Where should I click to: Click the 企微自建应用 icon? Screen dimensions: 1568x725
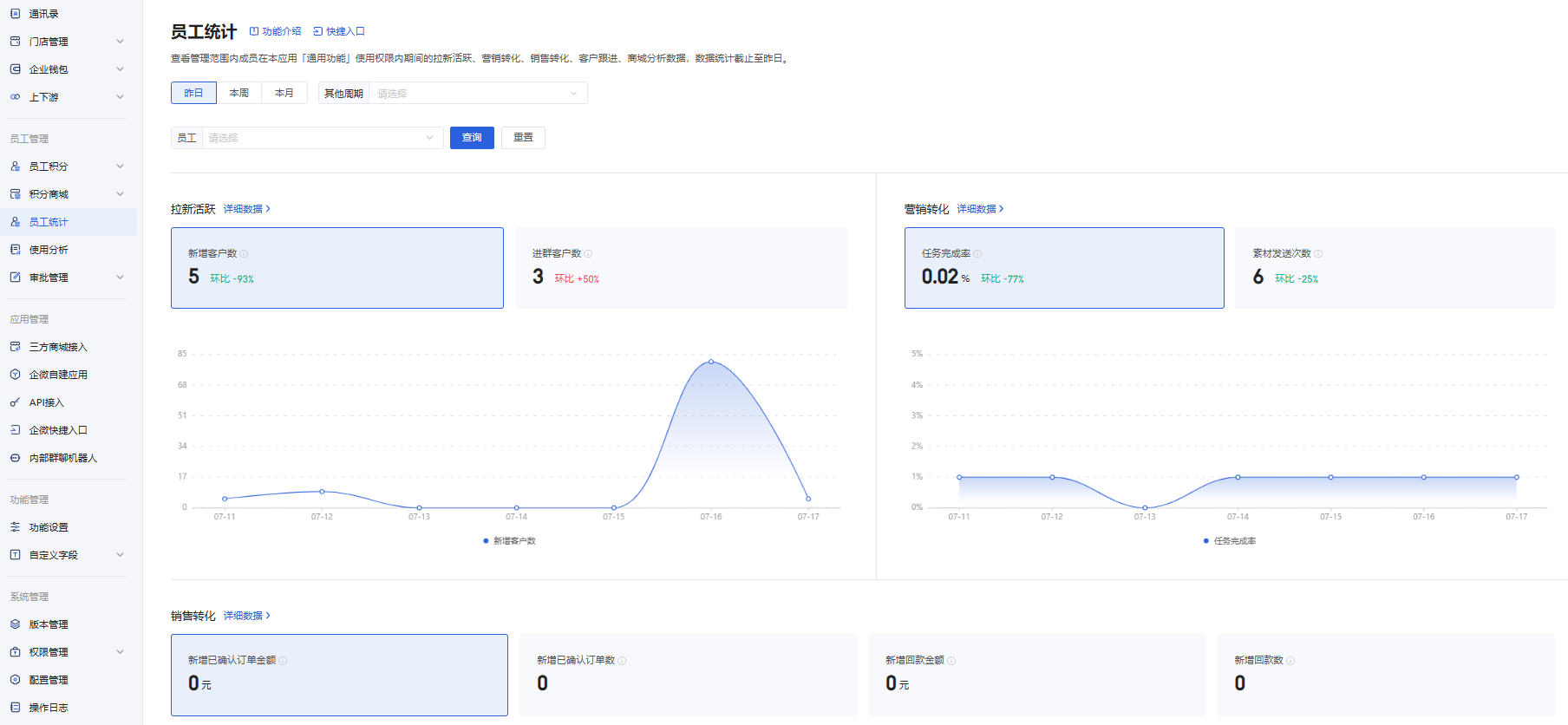point(15,375)
